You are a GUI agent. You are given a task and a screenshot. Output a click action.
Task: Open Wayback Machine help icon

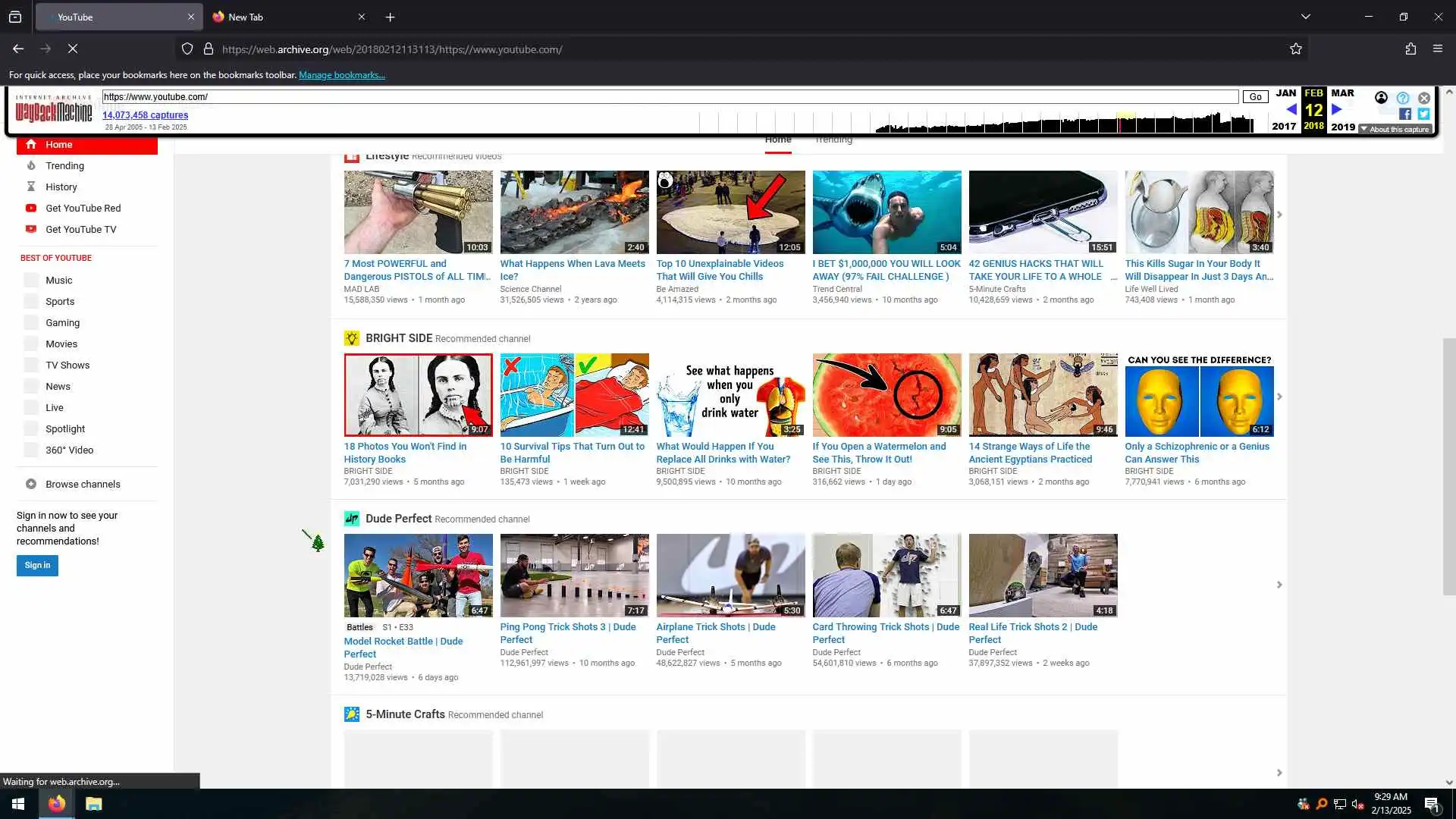coord(1403,98)
